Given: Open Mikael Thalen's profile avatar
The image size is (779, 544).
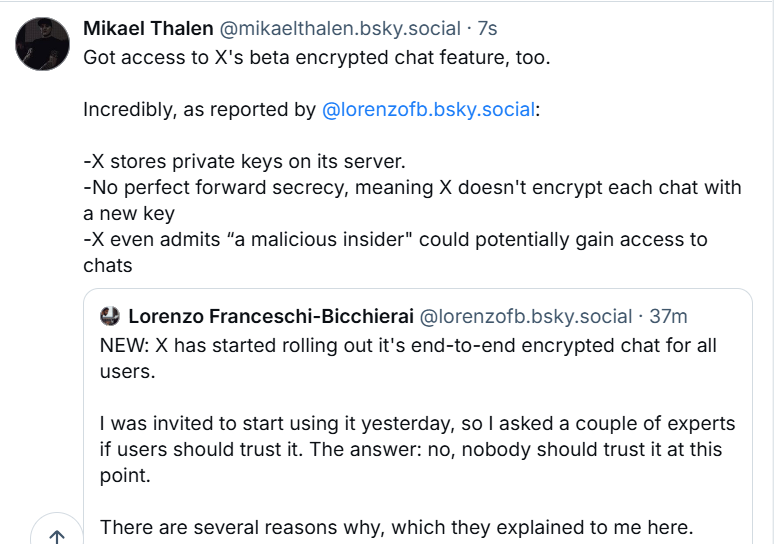Looking at the screenshot, I should click(42, 44).
